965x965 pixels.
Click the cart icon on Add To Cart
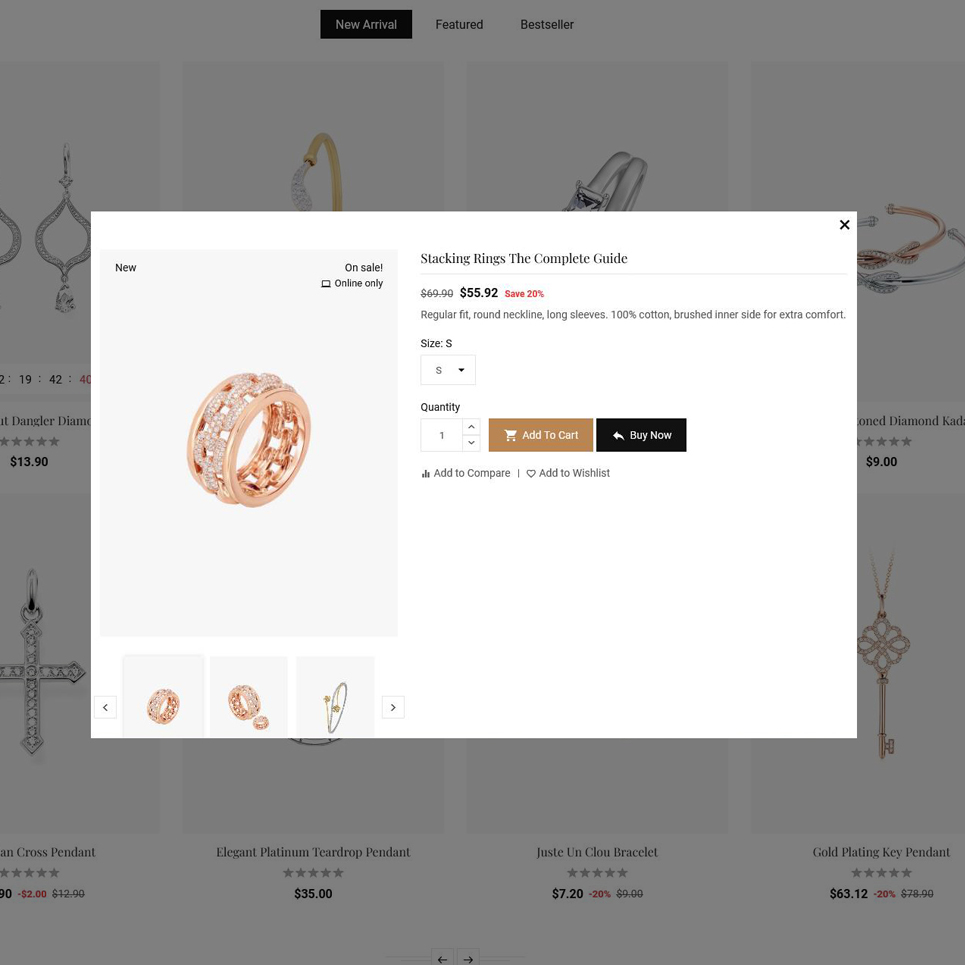point(510,435)
